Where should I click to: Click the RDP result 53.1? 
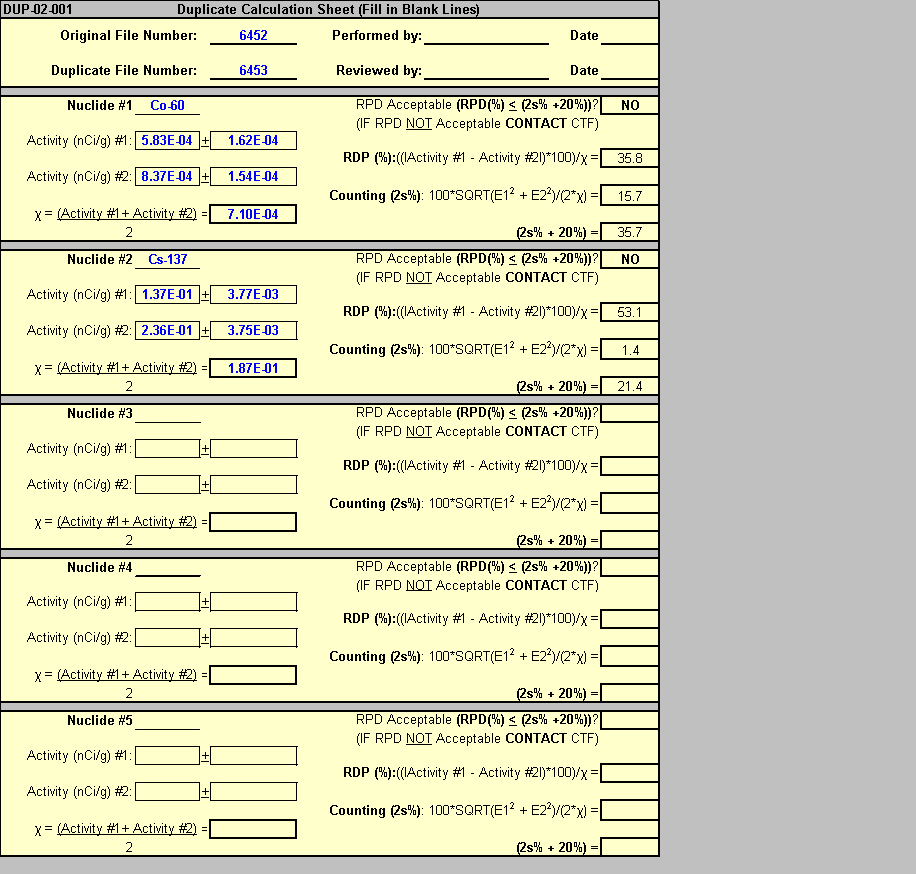pyautogui.click(x=630, y=312)
